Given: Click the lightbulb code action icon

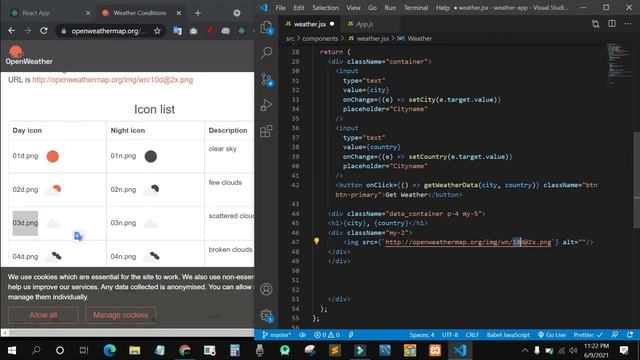Looking at the screenshot, I should point(316,241).
